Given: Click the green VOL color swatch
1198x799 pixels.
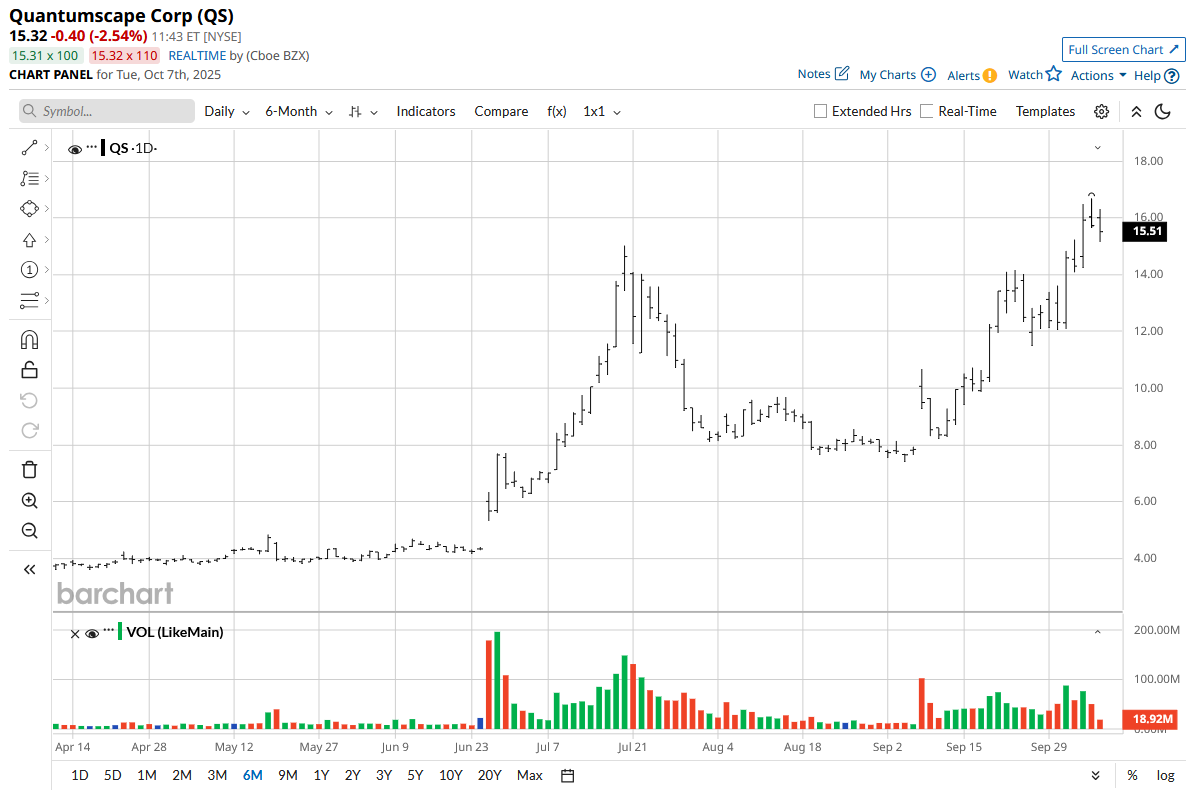Looking at the screenshot, I should pos(120,632).
